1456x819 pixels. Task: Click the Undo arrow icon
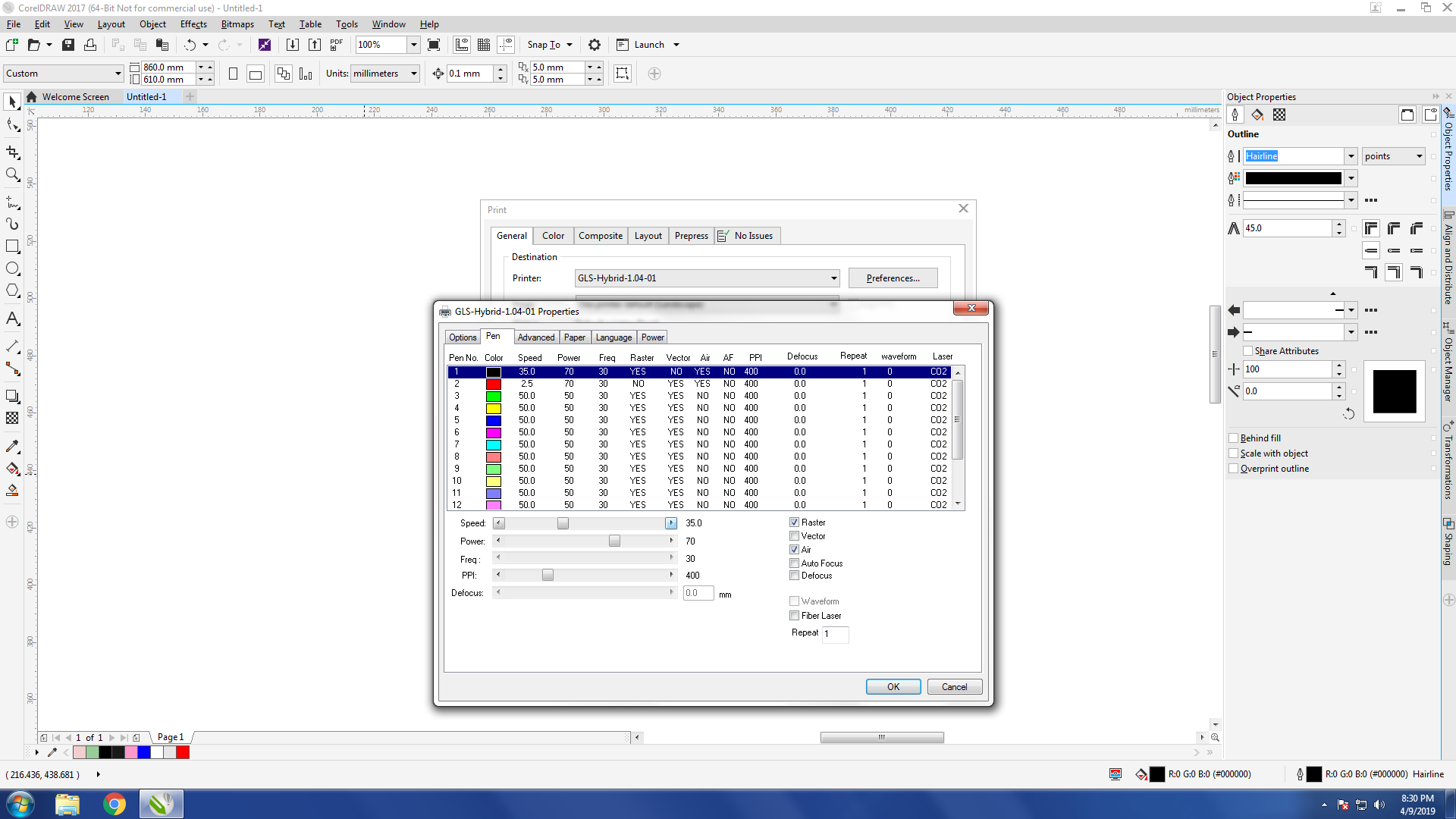(x=190, y=45)
